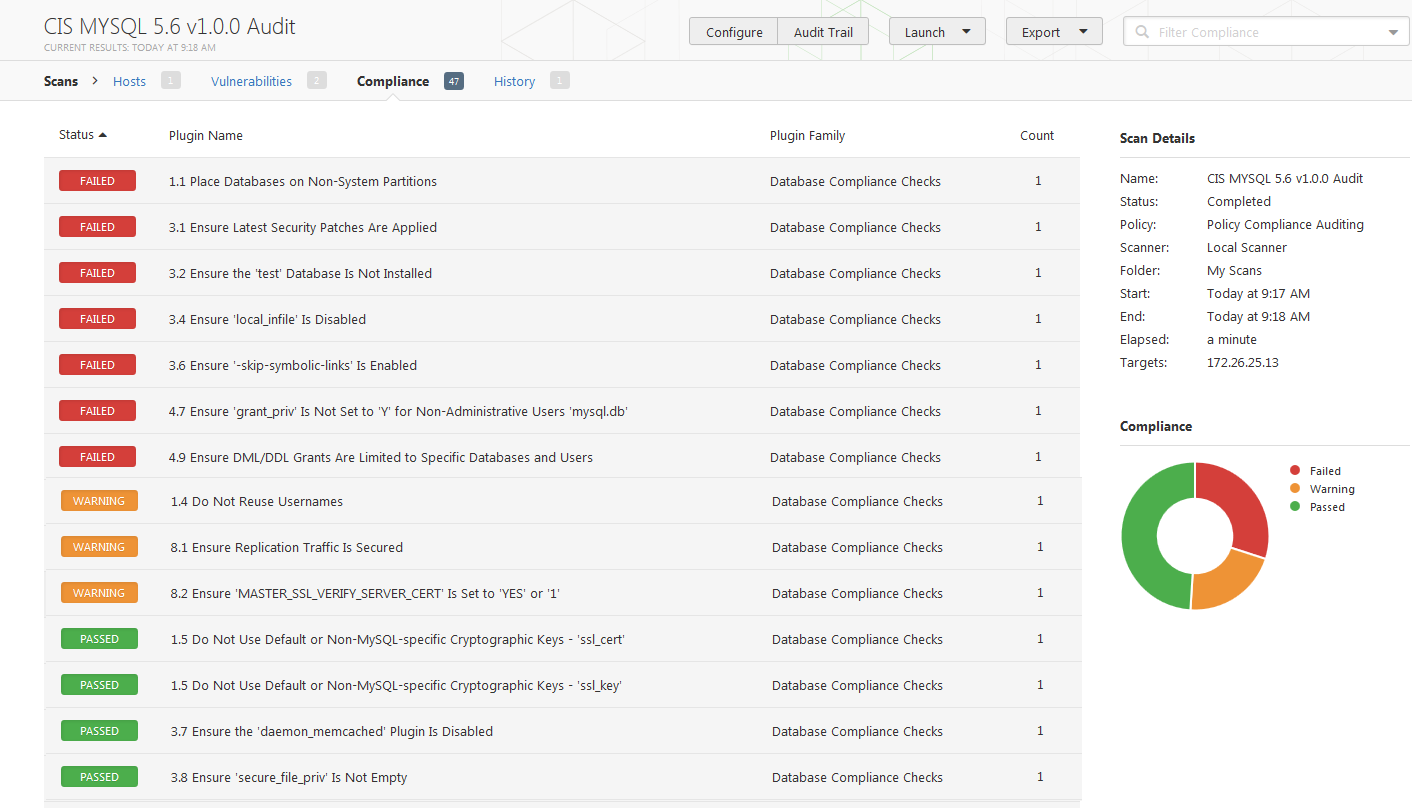Sort by the Status column header
Screen dimensions: 1416x808
(82, 135)
